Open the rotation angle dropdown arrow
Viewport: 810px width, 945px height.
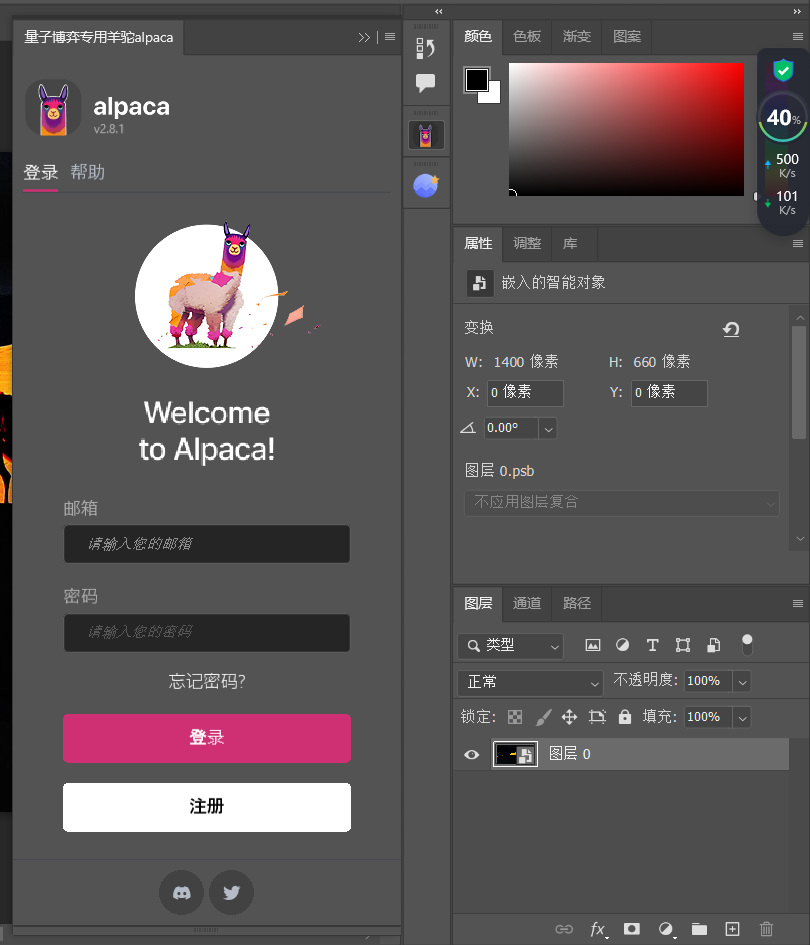click(x=548, y=429)
